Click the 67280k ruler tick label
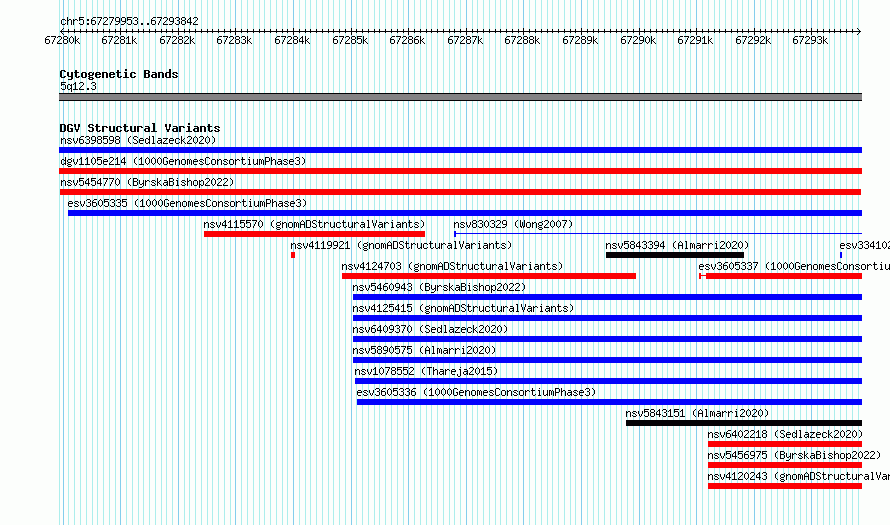 pyautogui.click(x=62, y=40)
